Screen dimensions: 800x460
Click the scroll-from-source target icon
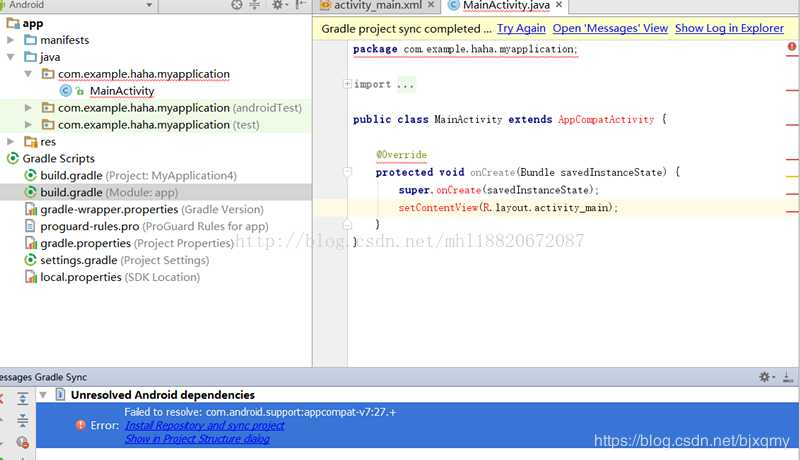point(237,5)
